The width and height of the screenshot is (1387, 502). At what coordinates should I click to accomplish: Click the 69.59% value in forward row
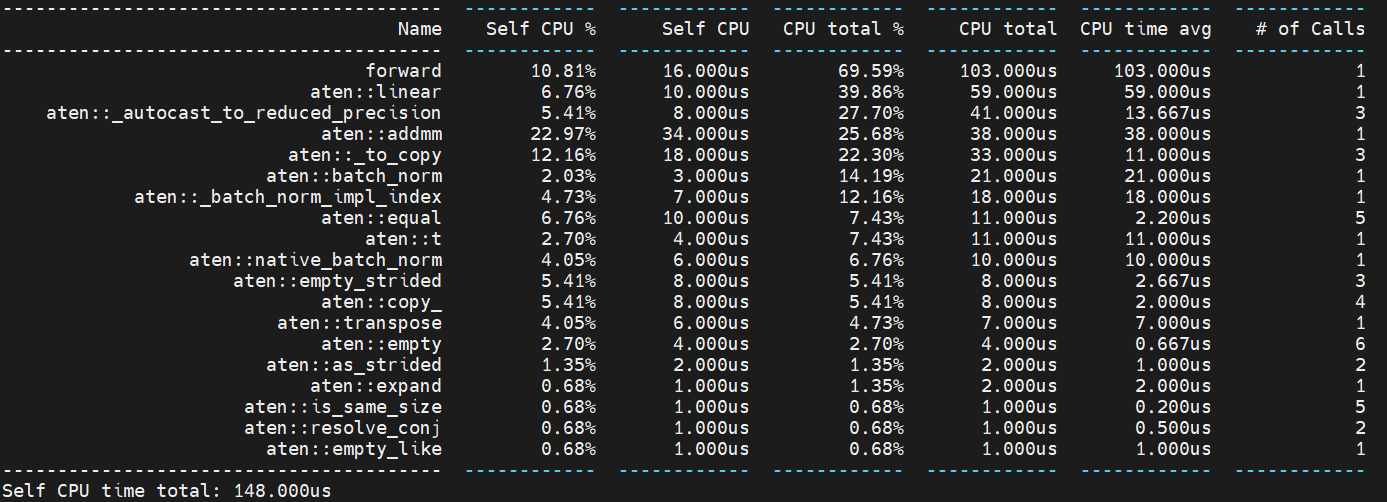point(871,71)
